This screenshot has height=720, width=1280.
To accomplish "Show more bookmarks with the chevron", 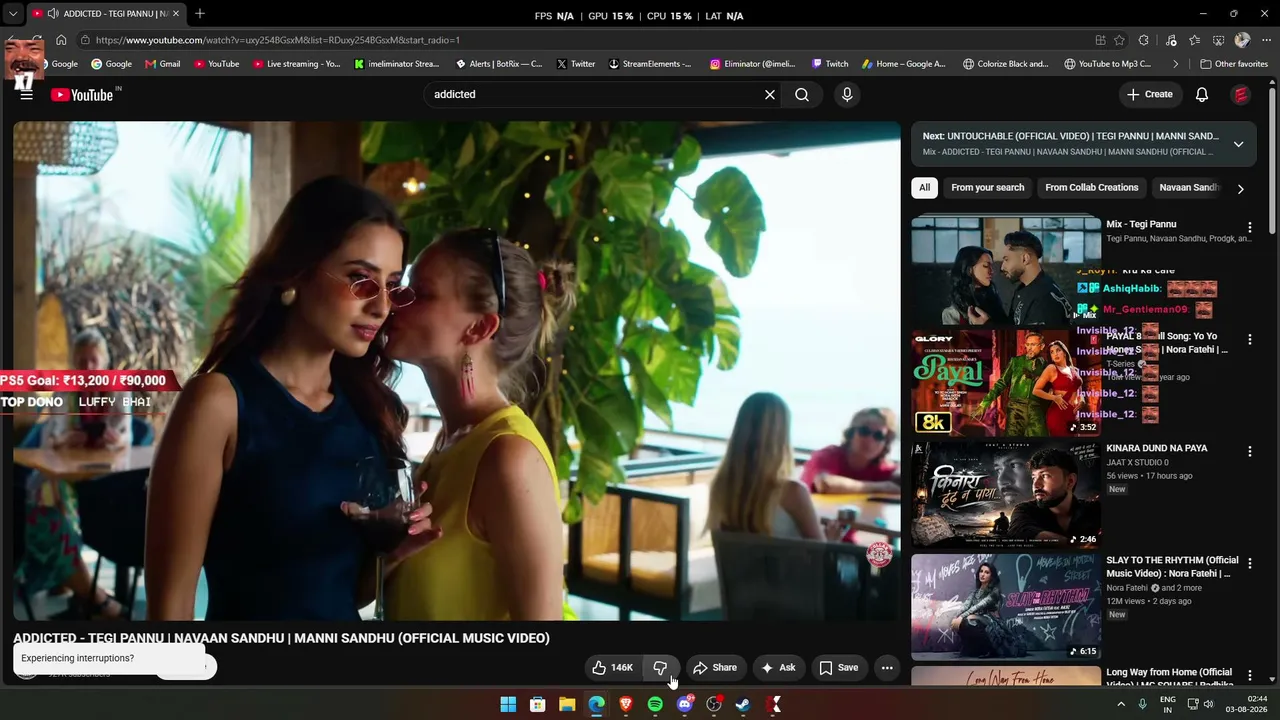I will coord(1175,64).
